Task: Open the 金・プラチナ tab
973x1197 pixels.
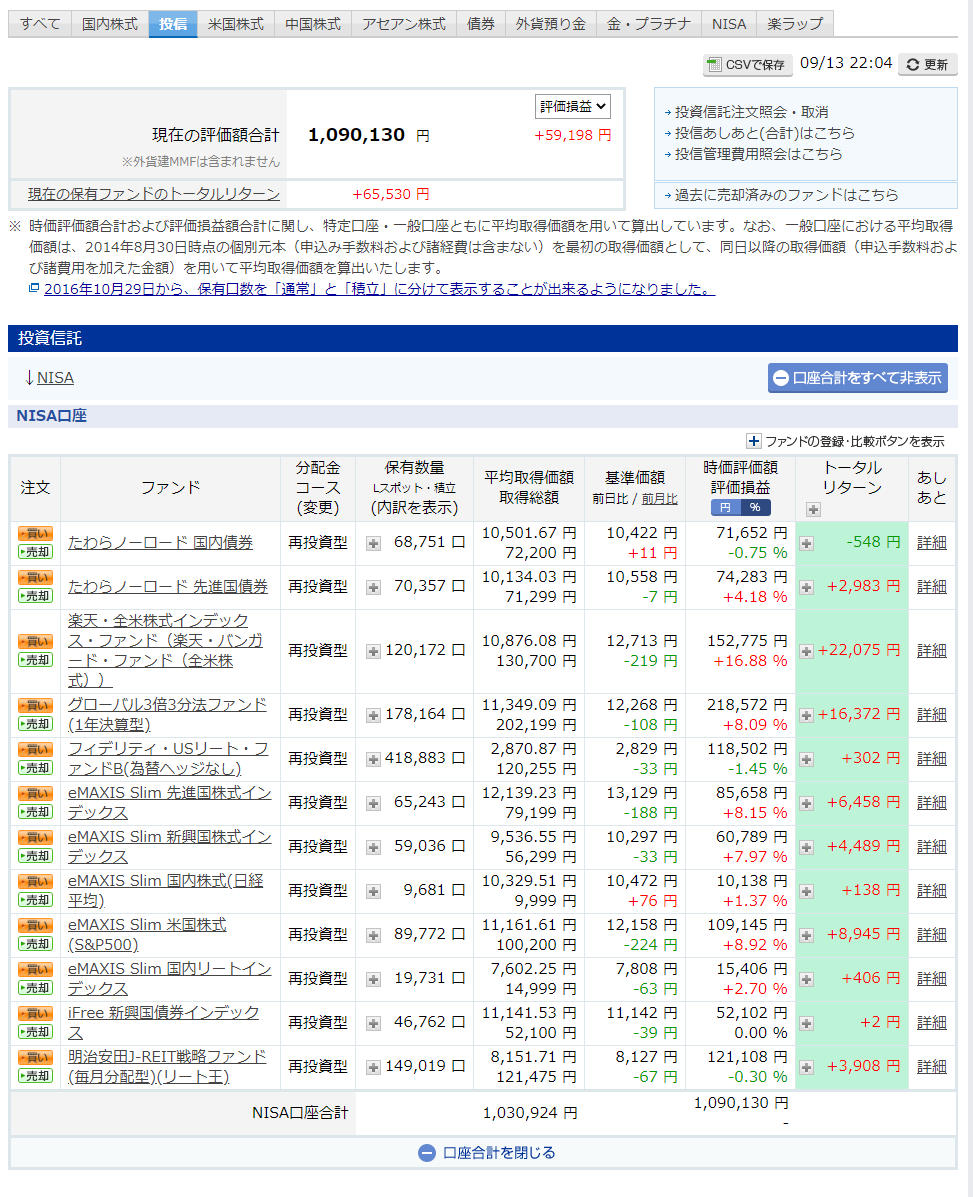Action: coord(649,24)
